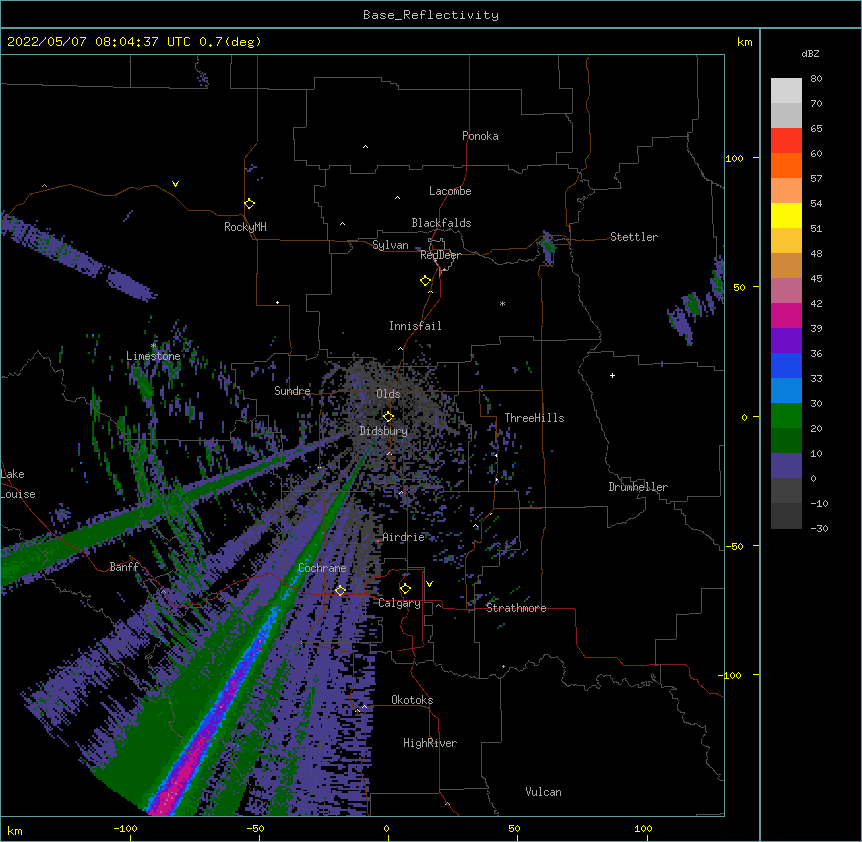Click the Sundre town label
The width and height of the screenshot is (862, 842).
coord(292,391)
